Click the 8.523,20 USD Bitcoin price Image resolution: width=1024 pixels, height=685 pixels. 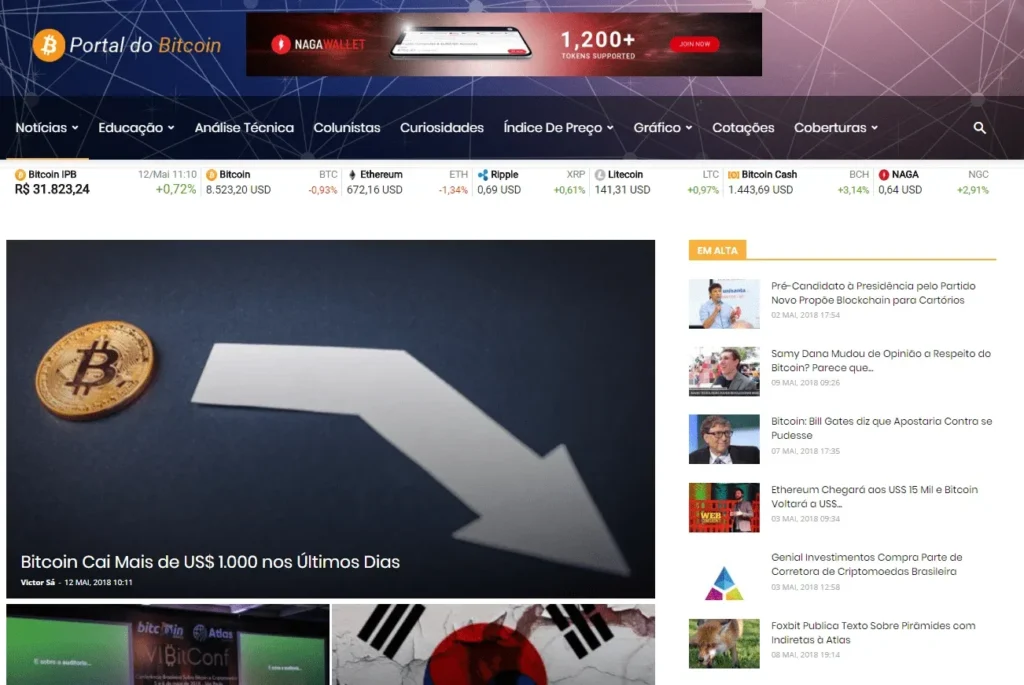pos(238,190)
